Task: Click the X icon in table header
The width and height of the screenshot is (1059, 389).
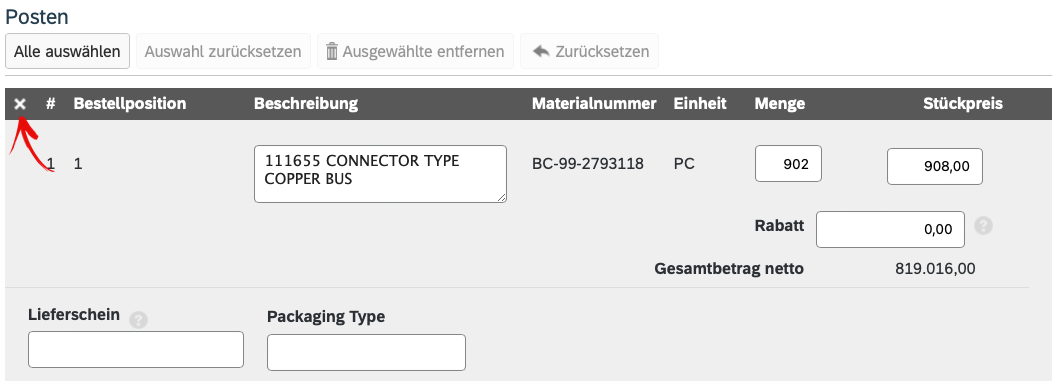Action: 20,104
